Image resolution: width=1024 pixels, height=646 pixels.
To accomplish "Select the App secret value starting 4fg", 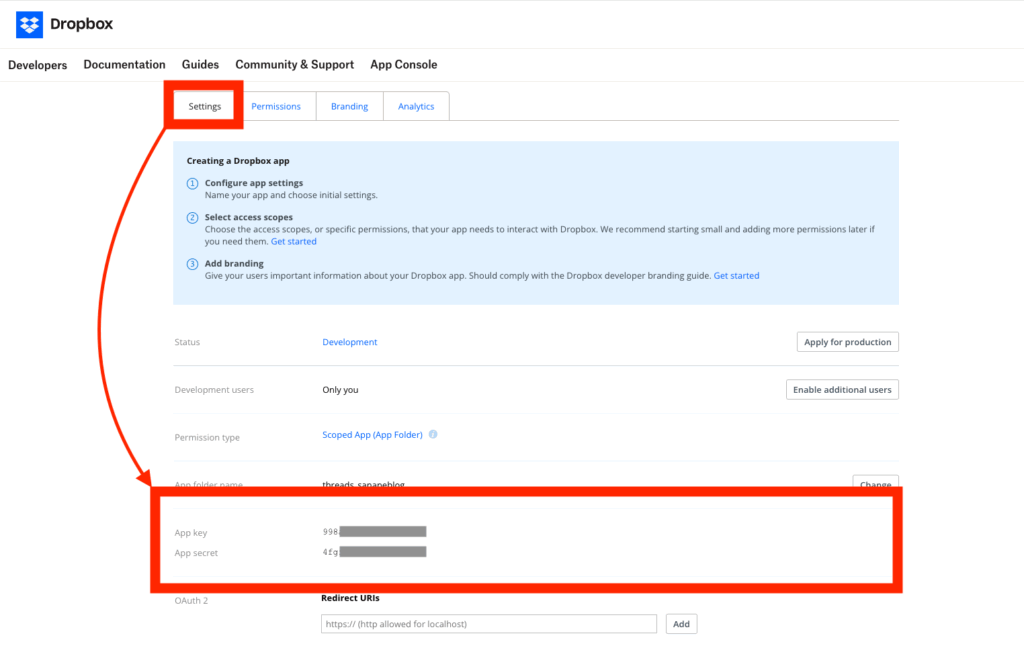I will coord(374,552).
